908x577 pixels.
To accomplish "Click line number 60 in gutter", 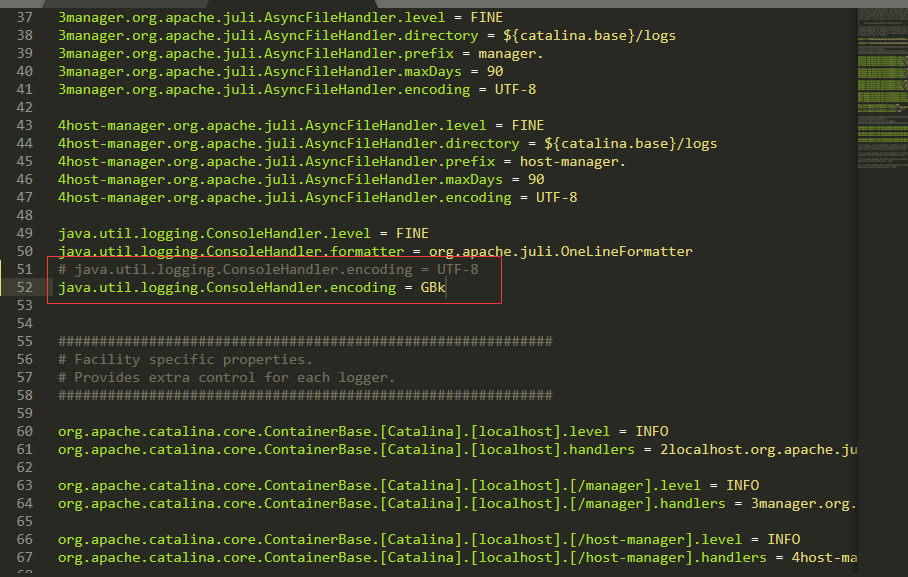I will pos(24,431).
